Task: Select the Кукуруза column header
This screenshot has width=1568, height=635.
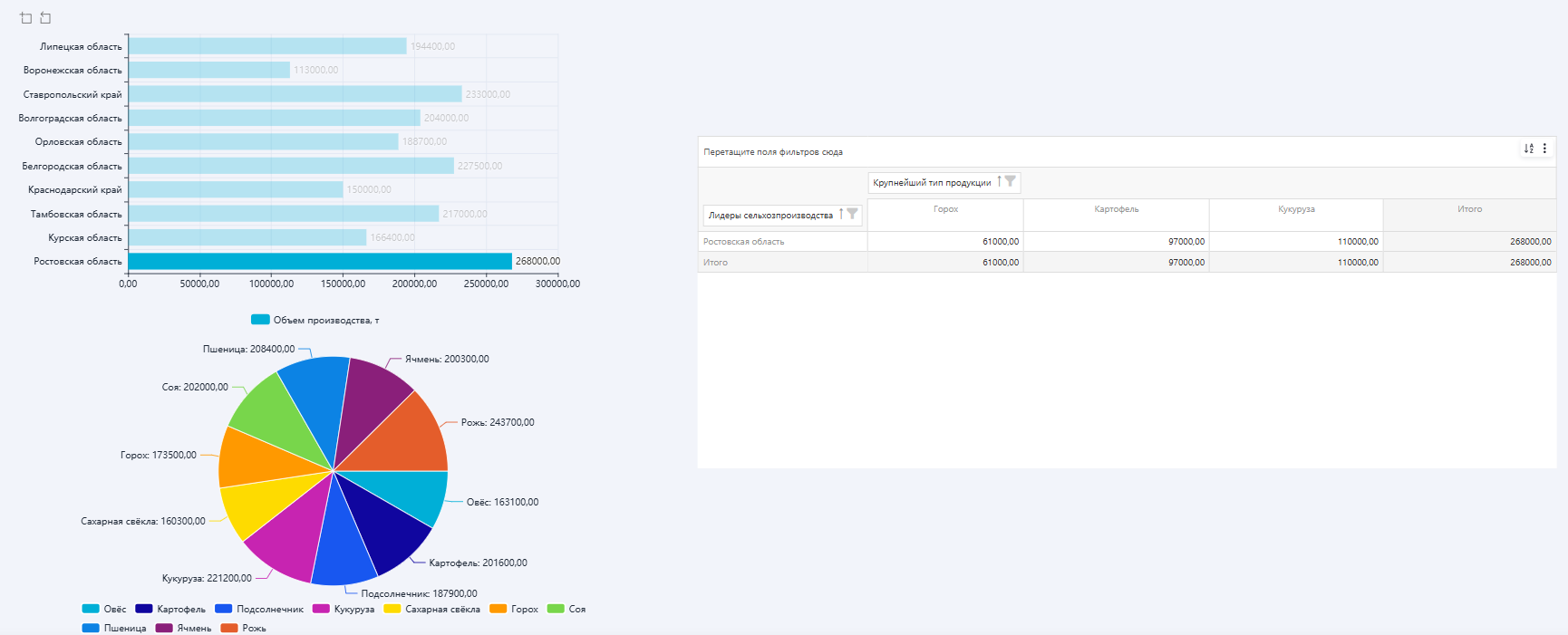Action: pyautogui.click(x=1295, y=209)
